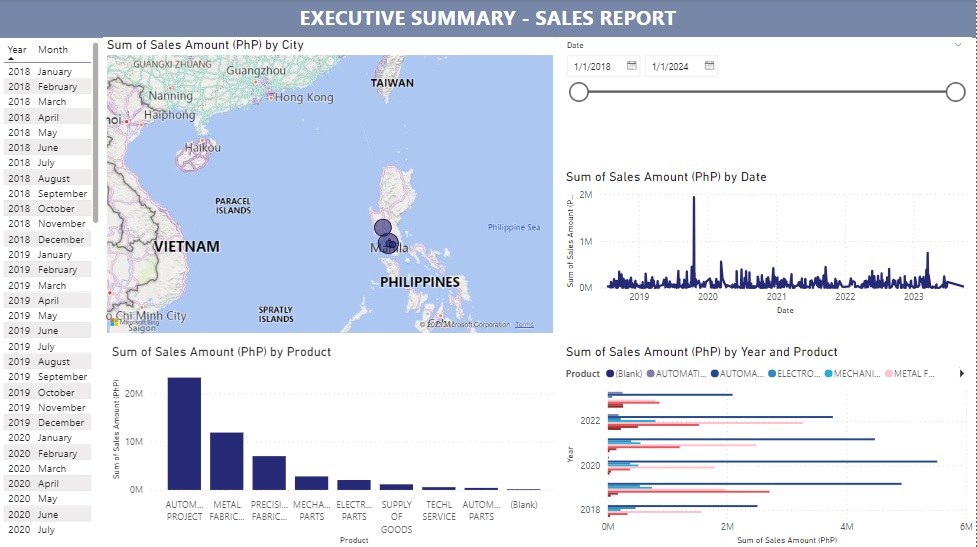Click the tallest AUTOM... PROJECT bar
This screenshot has height=547, width=977.
[x=184, y=433]
